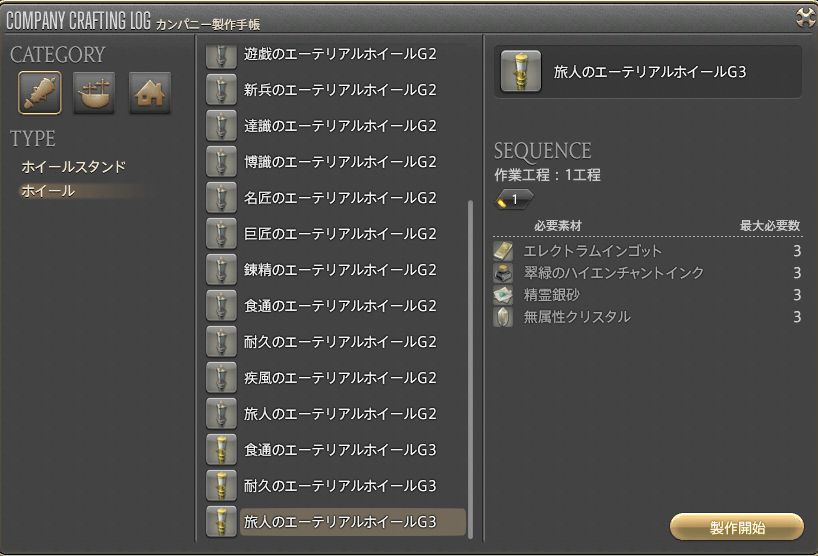Click the 精霊銀砂 material icon
The width and height of the screenshot is (818, 556).
504,295
